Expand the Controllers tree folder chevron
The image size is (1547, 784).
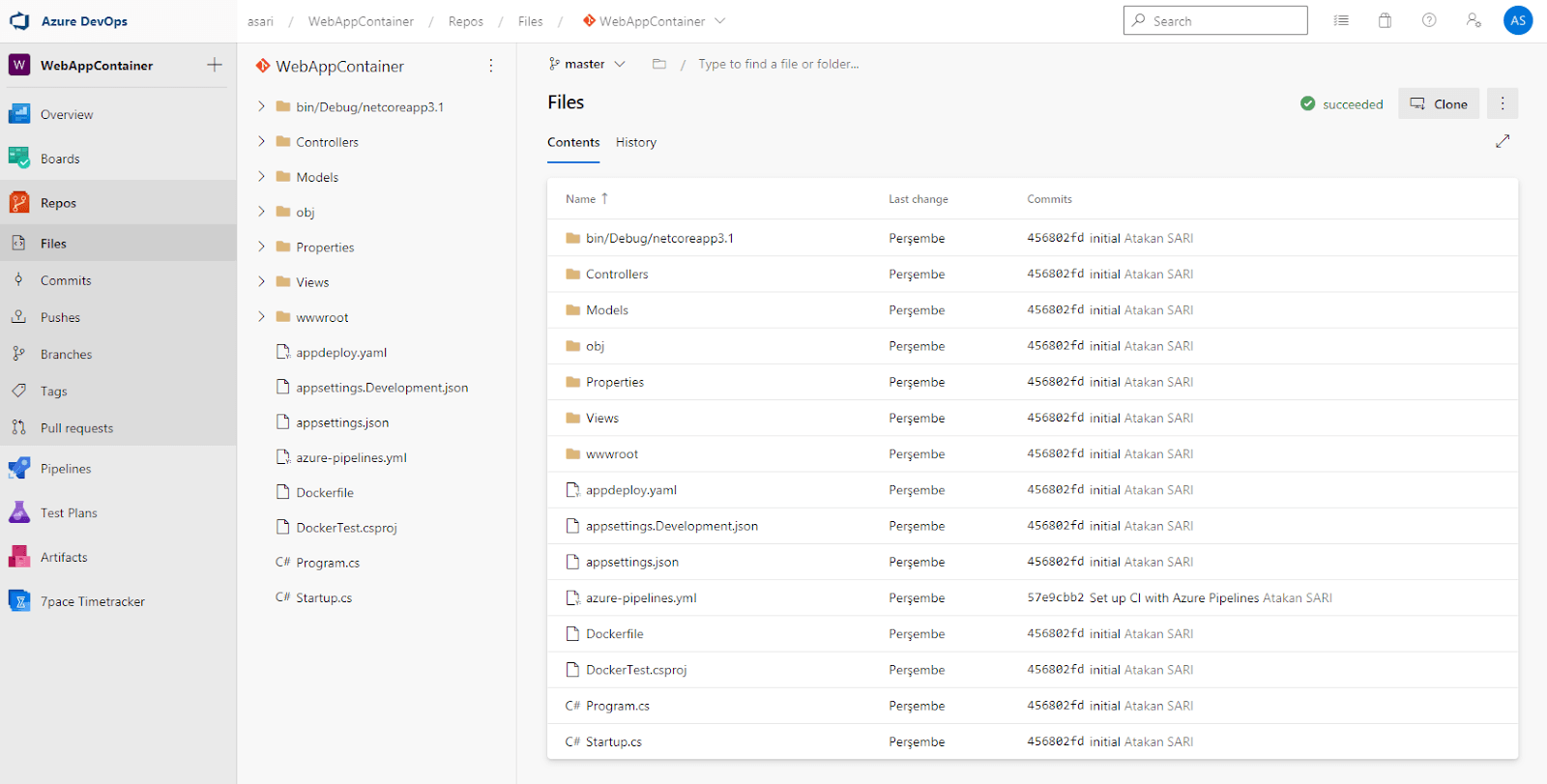point(261,141)
